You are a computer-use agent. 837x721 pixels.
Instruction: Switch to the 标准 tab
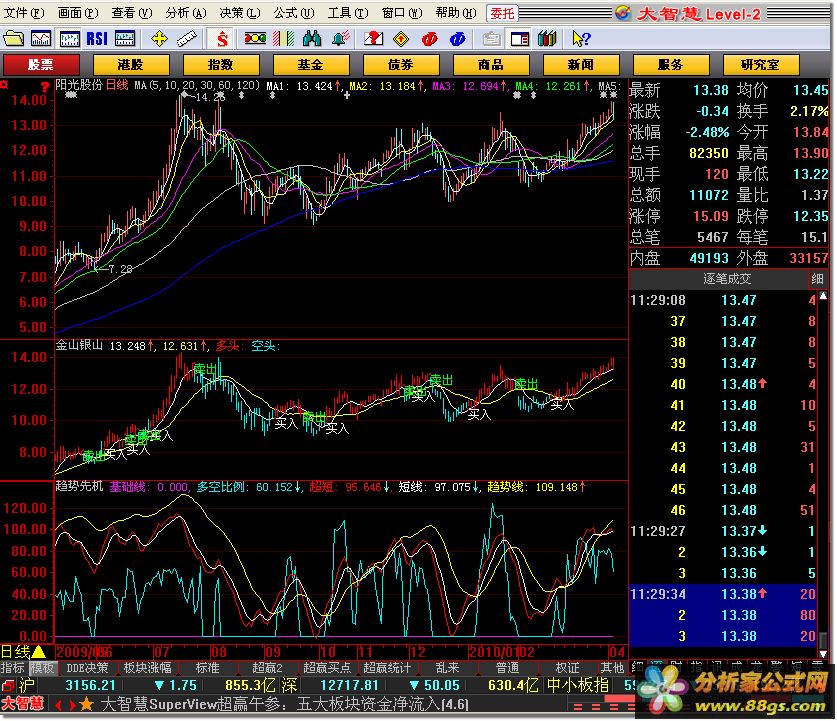[x=208, y=668]
